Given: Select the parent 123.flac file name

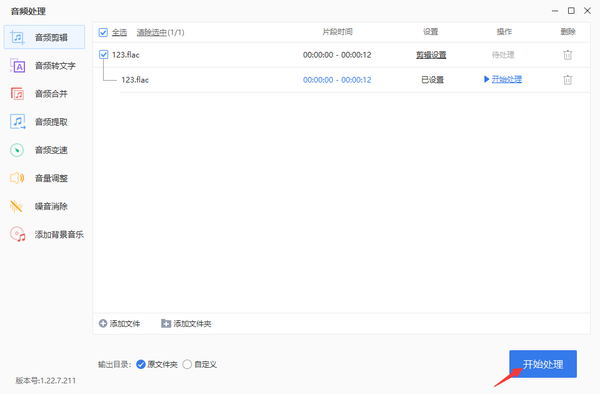Looking at the screenshot, I should [x=126, y=55].
